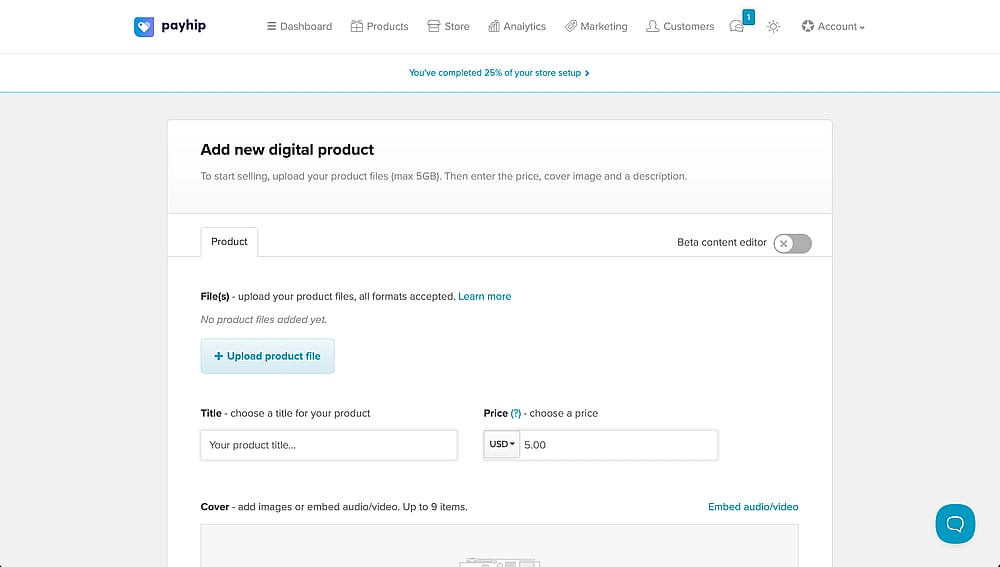1000x567 pixels.
Task: Click the Marketing tag icon
Action: (571, 26)
